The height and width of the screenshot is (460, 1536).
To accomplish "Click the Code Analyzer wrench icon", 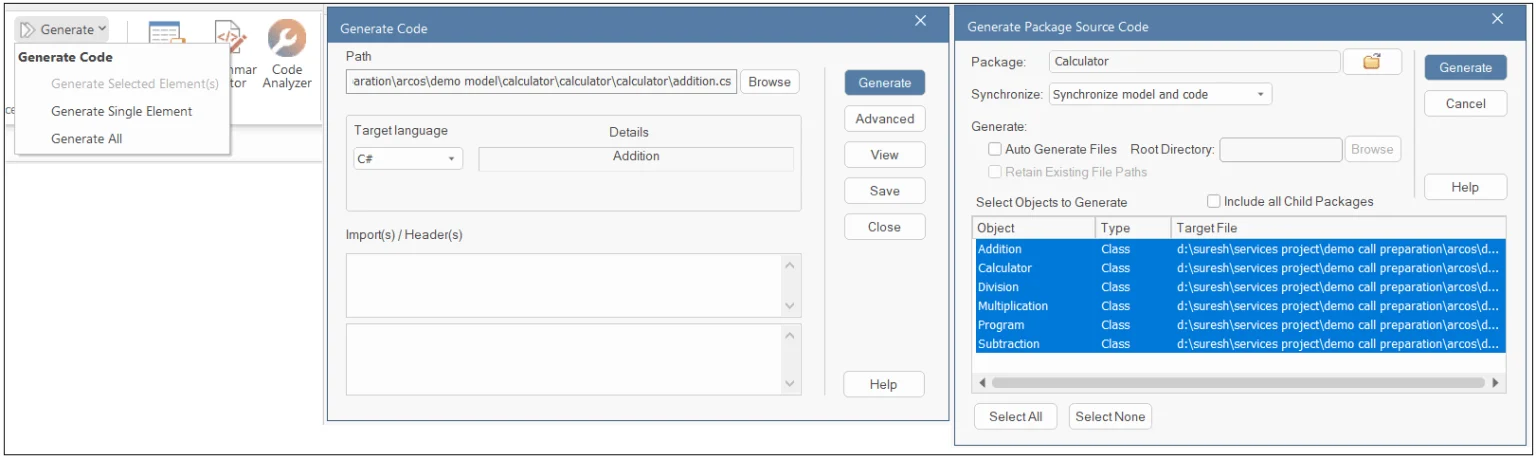I will 287,40.
